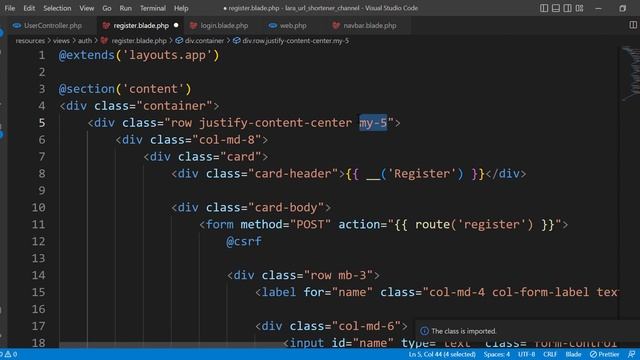The width and height of the screenshot is (640, 360).
Task: Click "row mb-3" class value on line 14
Action: [x=338, y=276]
